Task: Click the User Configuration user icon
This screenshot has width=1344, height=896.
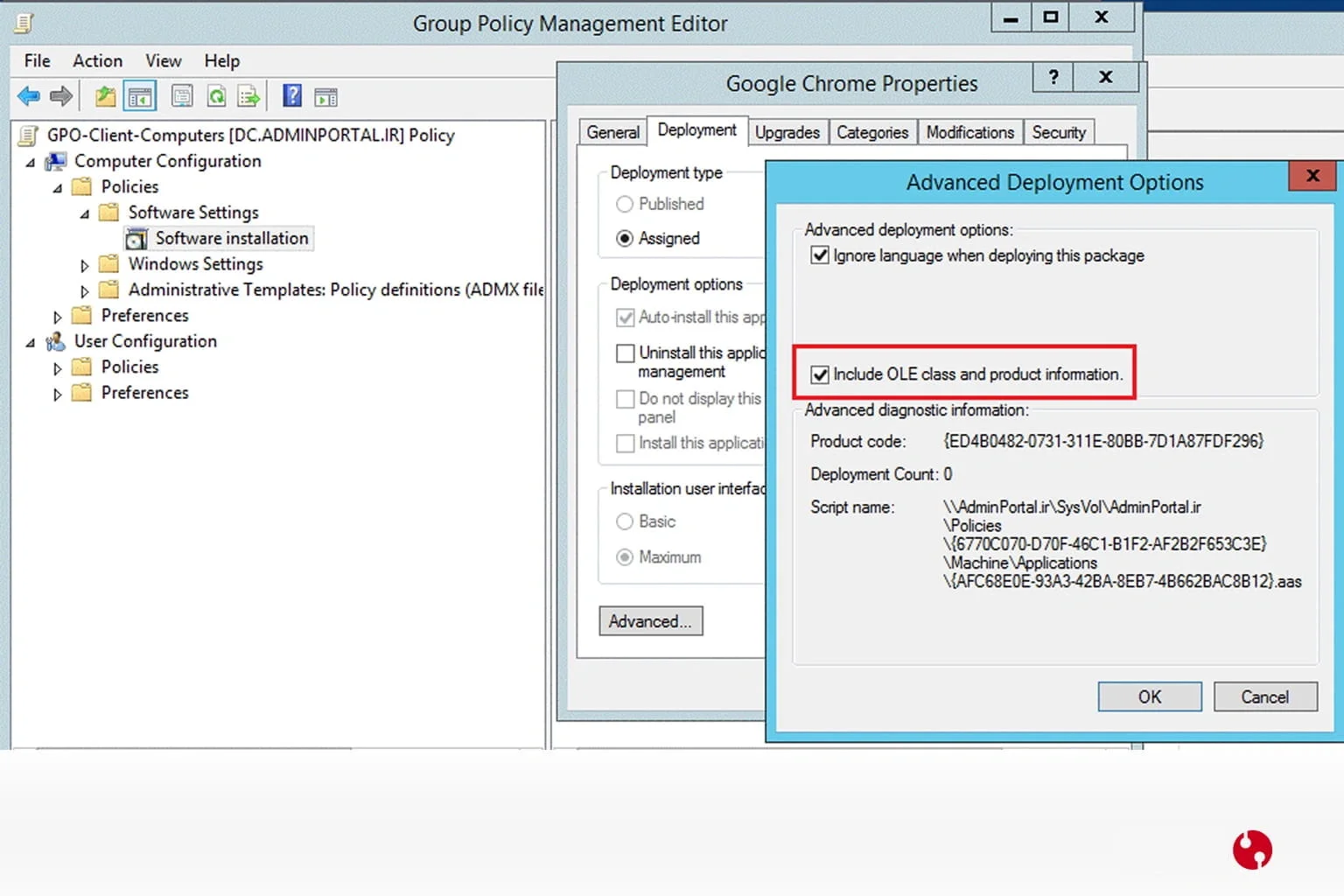Action: pos(56,341)
